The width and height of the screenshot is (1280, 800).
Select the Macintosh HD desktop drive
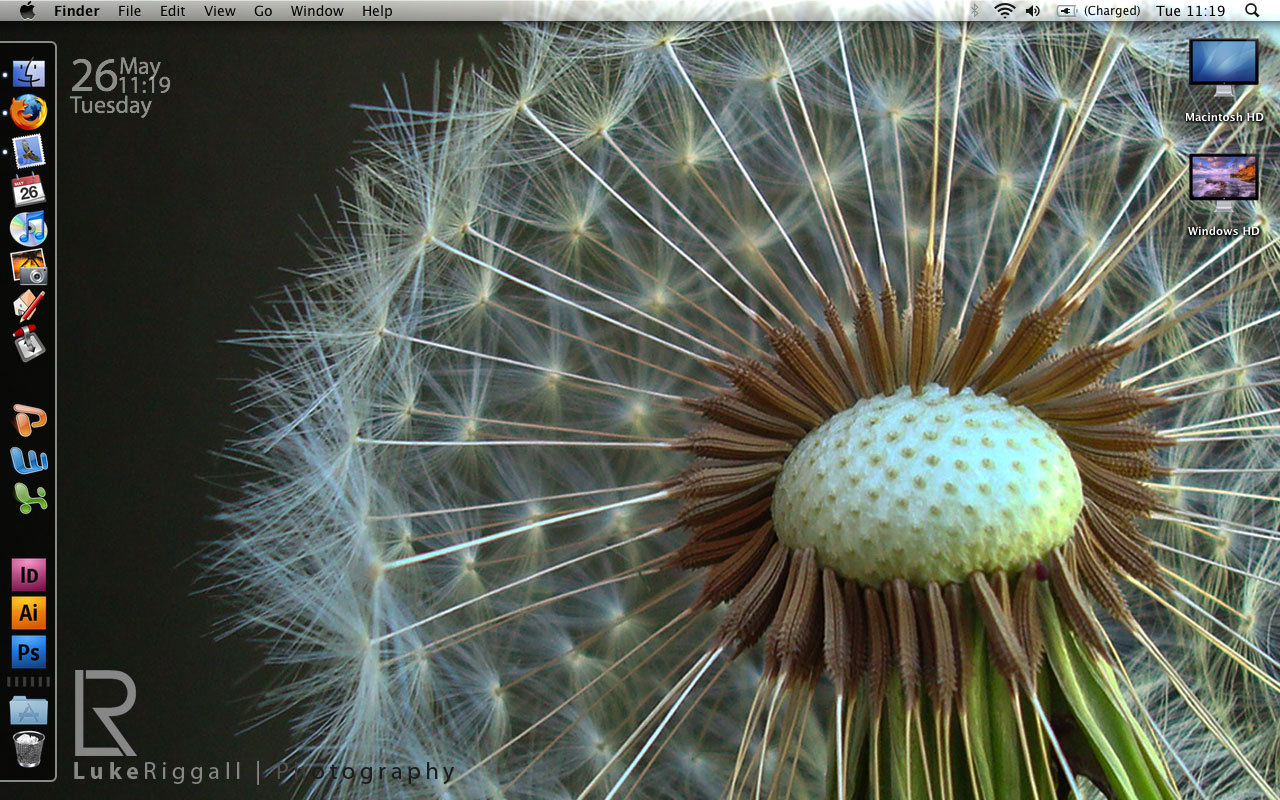click(1224, 81)
